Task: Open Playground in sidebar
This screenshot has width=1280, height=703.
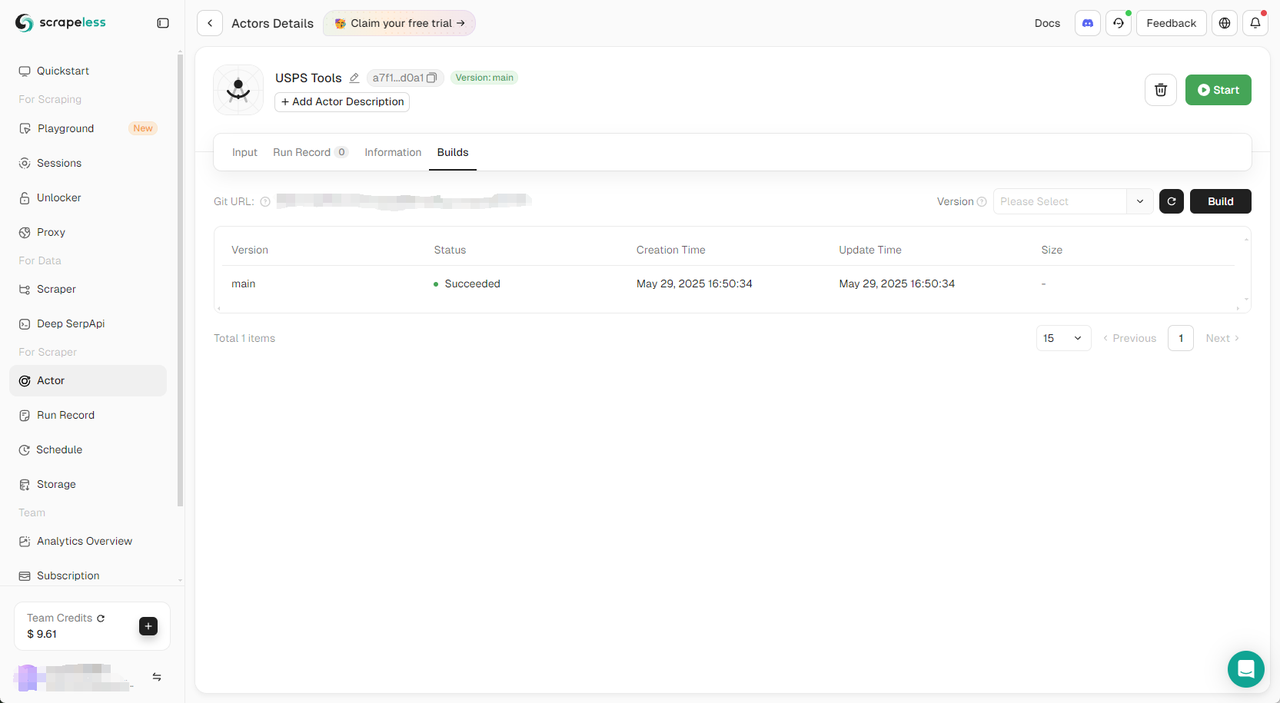Action: coord(88,128)
